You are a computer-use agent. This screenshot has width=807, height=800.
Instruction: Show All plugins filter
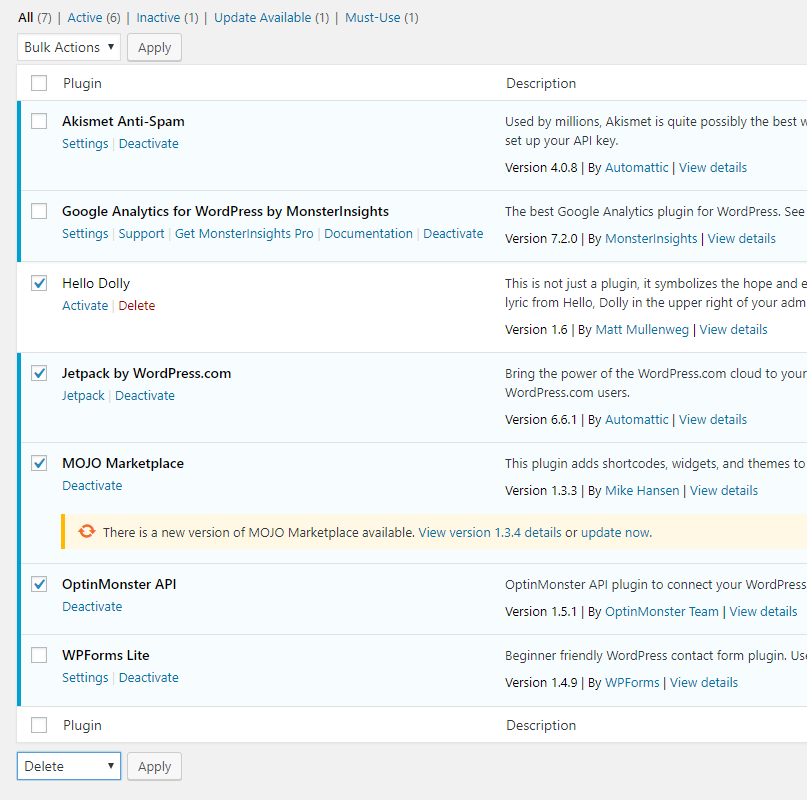34,18
